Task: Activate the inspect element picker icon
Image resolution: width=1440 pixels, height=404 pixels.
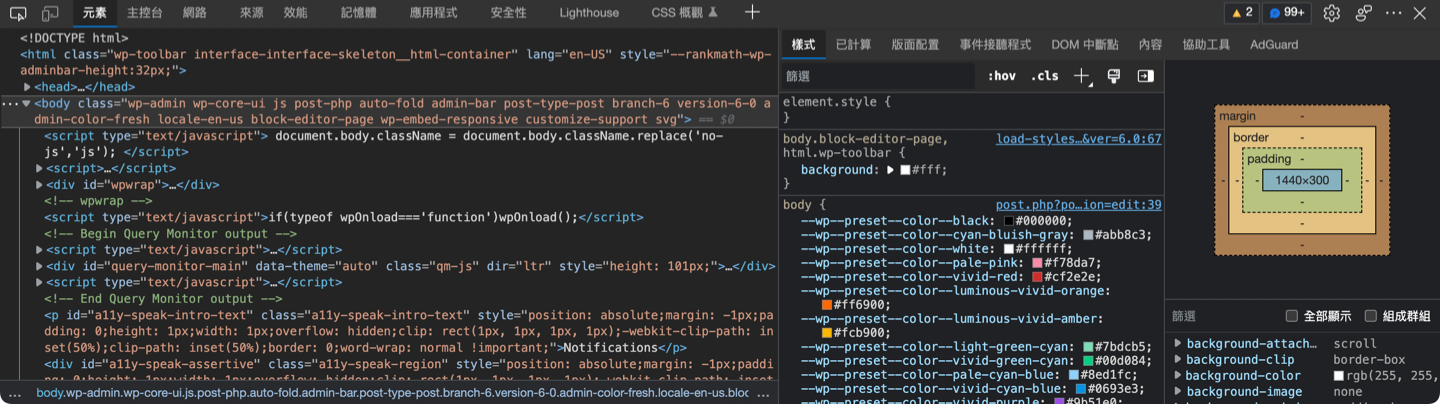Action: click(x=17, y=13)
